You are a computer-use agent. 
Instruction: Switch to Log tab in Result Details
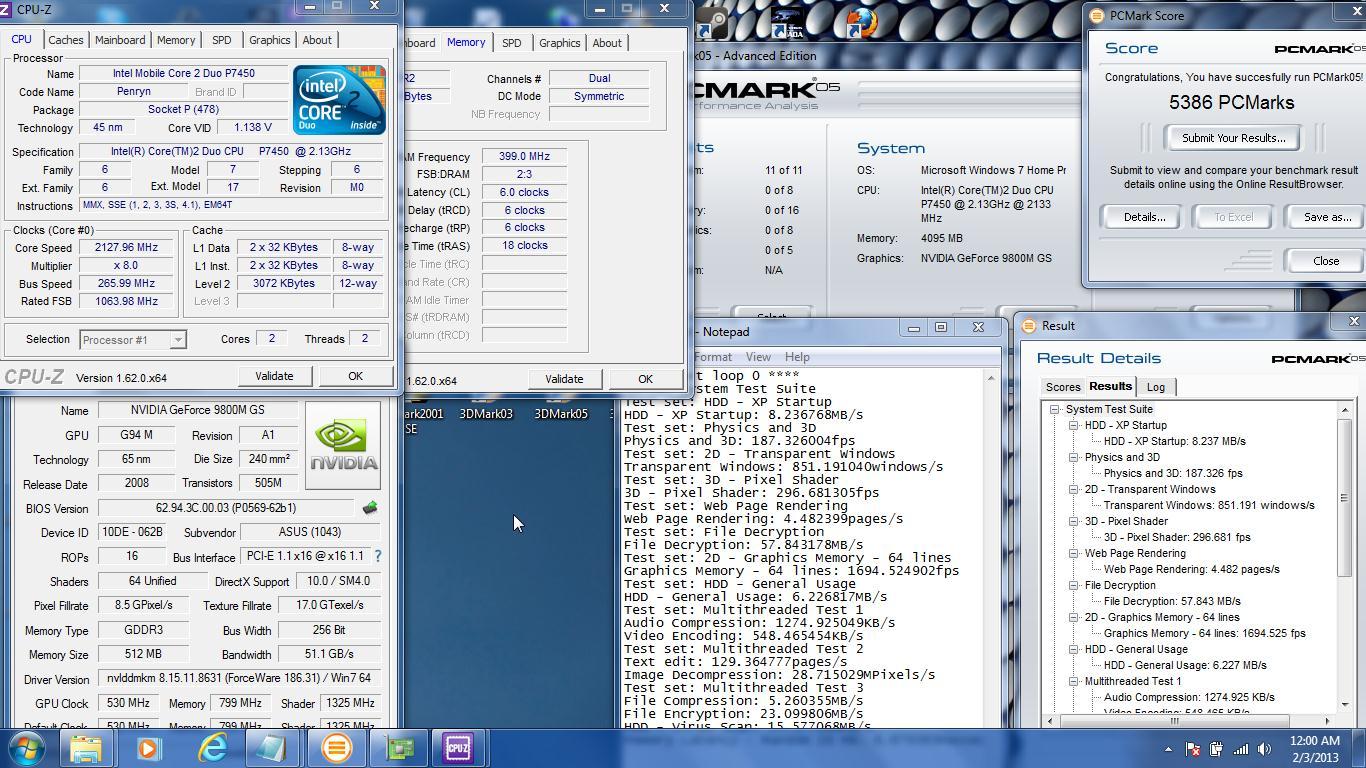[x=1156, y=387]
